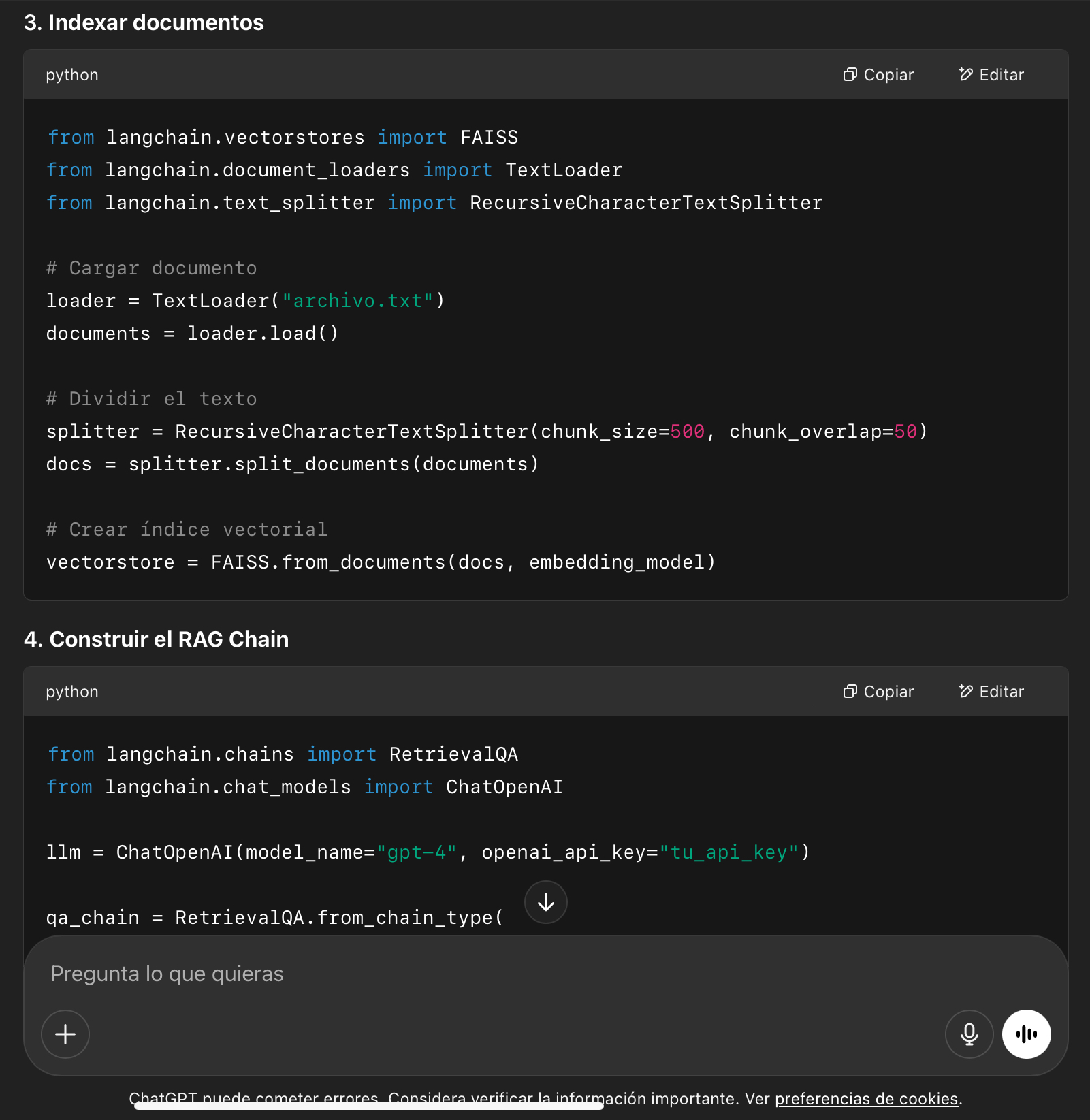
Task: Click the chunk_overlap value 50
Action: coord(905,432)
